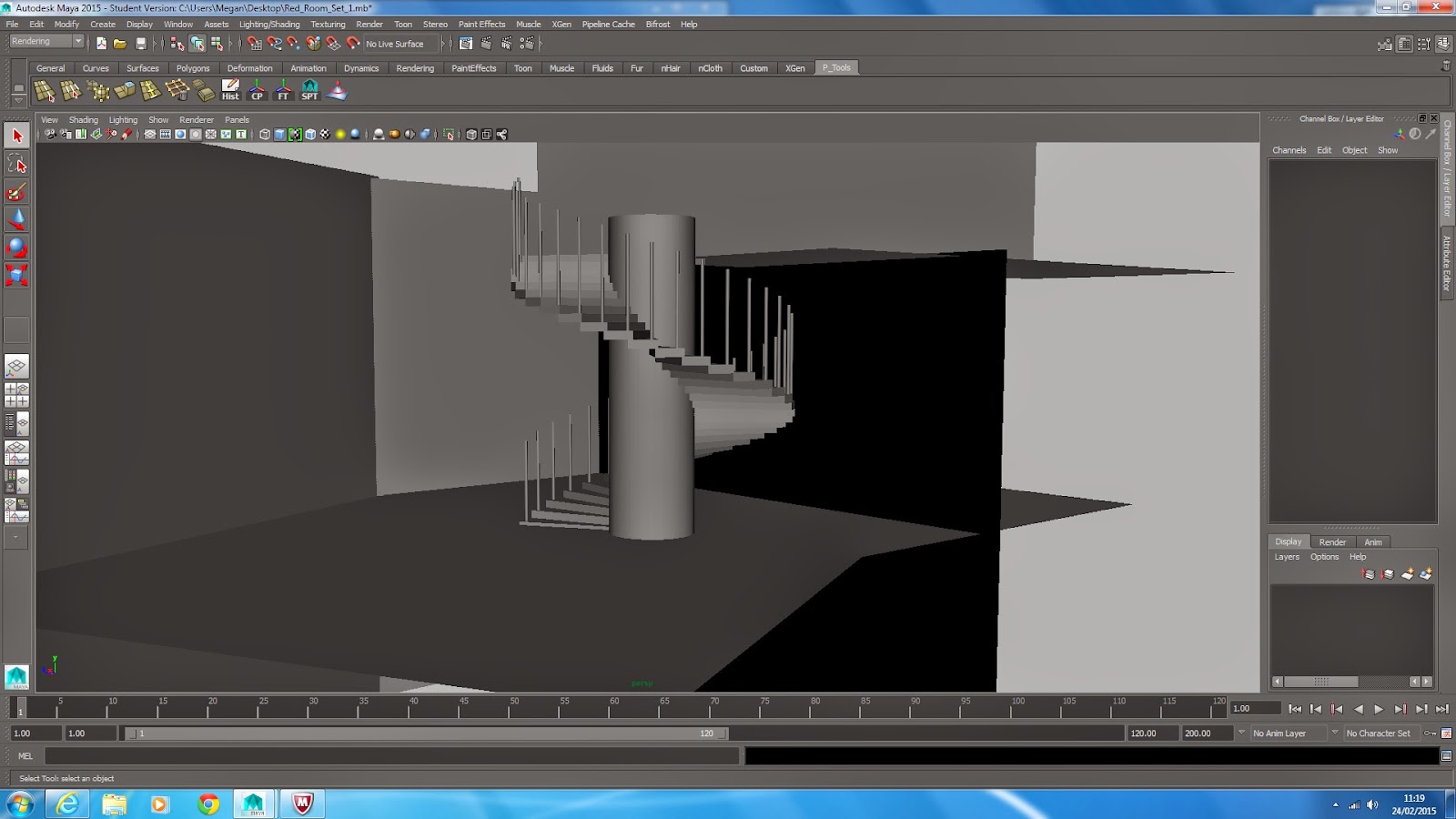Pick the Rotate tool sphere icon
1456x819 pixels.
click(16, 248)
